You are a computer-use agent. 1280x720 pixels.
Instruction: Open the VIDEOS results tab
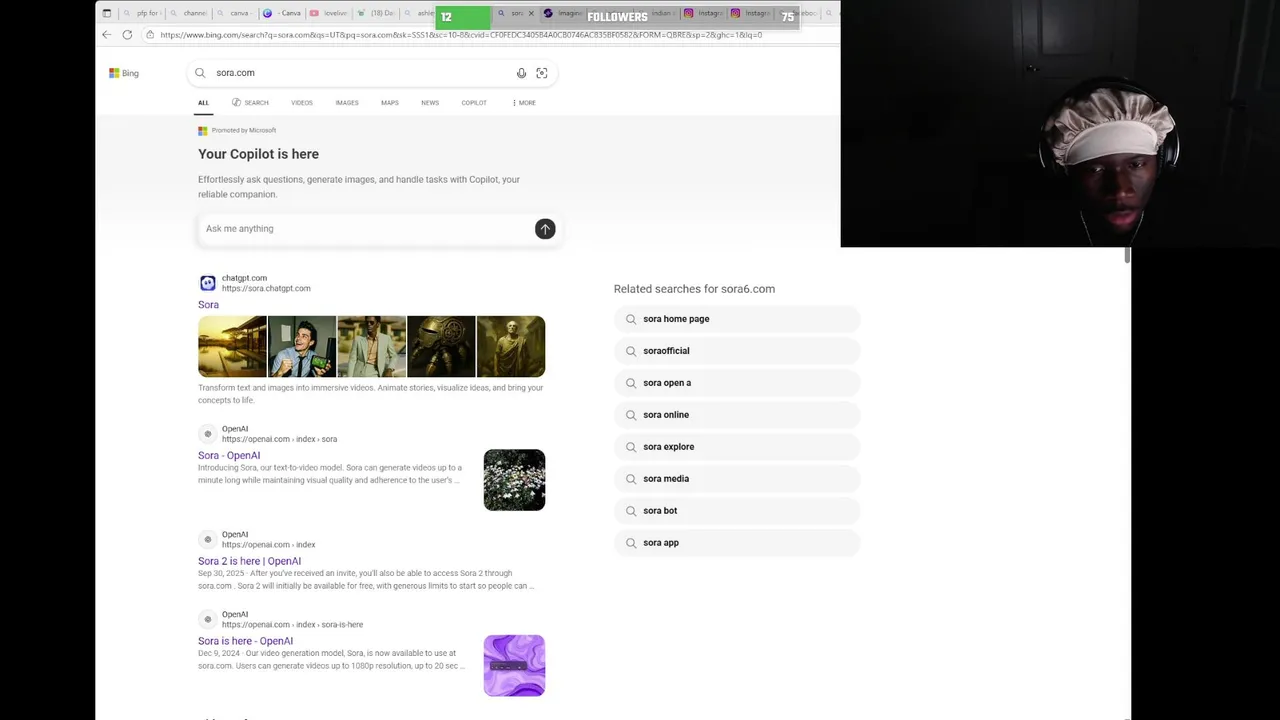pyautogui.click(x=302, y=103)
